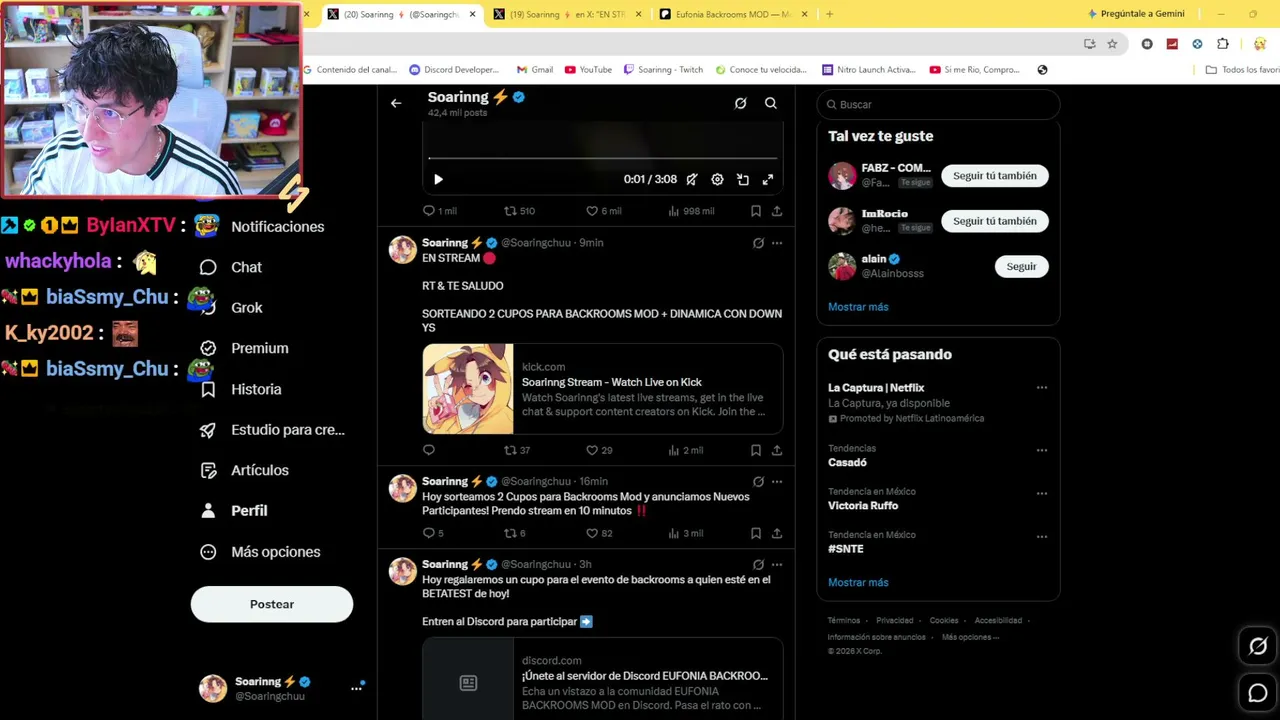View analytics of 998 mil views post
The height and width of the screenshot is (720, 1280).
pyautogui.click(x=691, y=211)
